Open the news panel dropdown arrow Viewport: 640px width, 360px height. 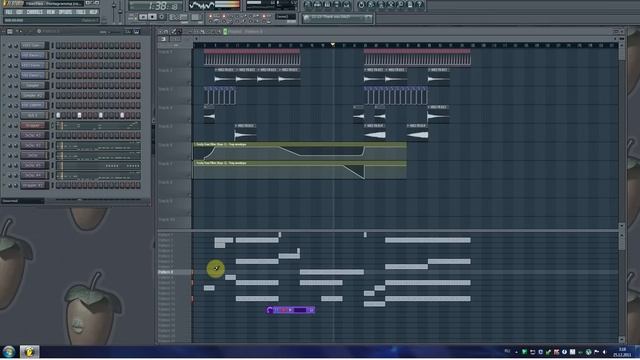(368, 18)
